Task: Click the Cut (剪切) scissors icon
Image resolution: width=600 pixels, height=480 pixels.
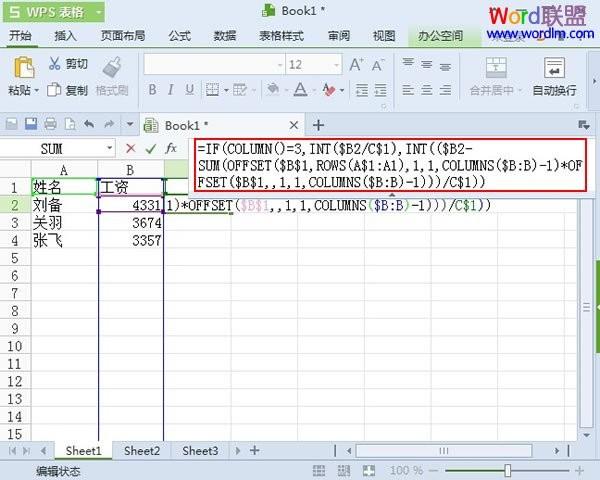Action: pos(54,64)
